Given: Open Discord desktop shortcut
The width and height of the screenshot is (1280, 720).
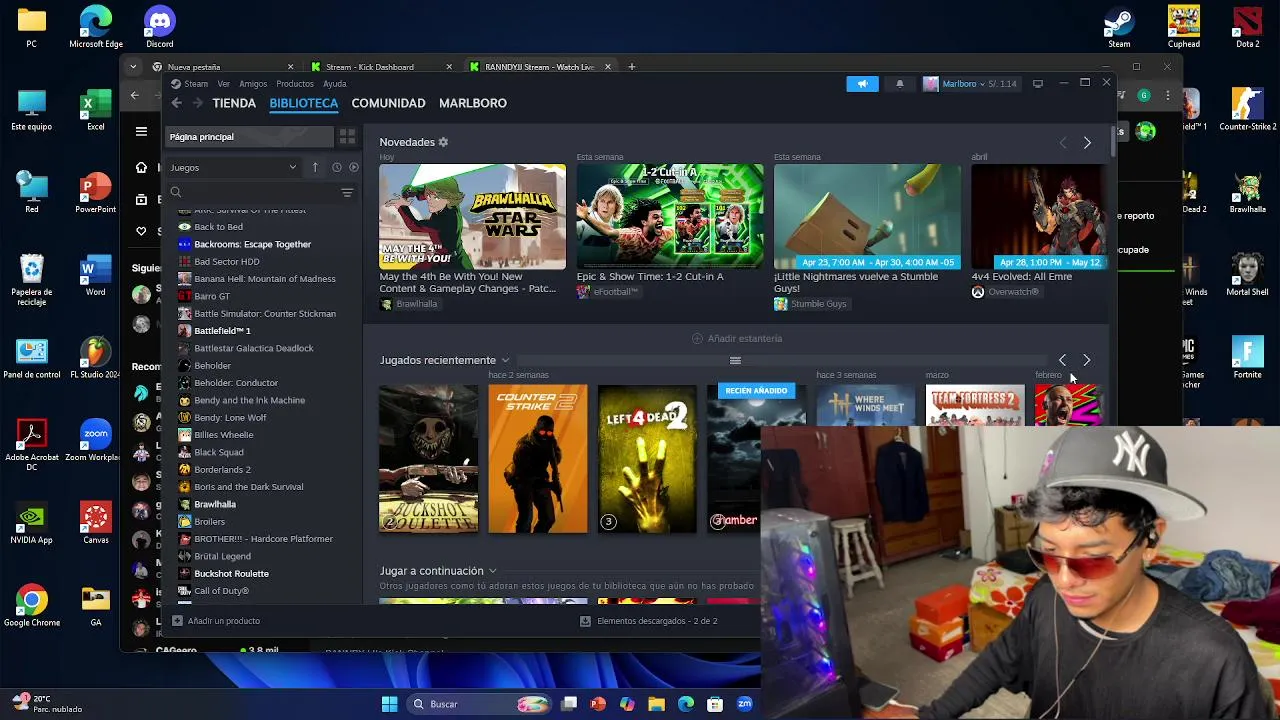Looking at the screenshot, I should (x=160, y=27).
